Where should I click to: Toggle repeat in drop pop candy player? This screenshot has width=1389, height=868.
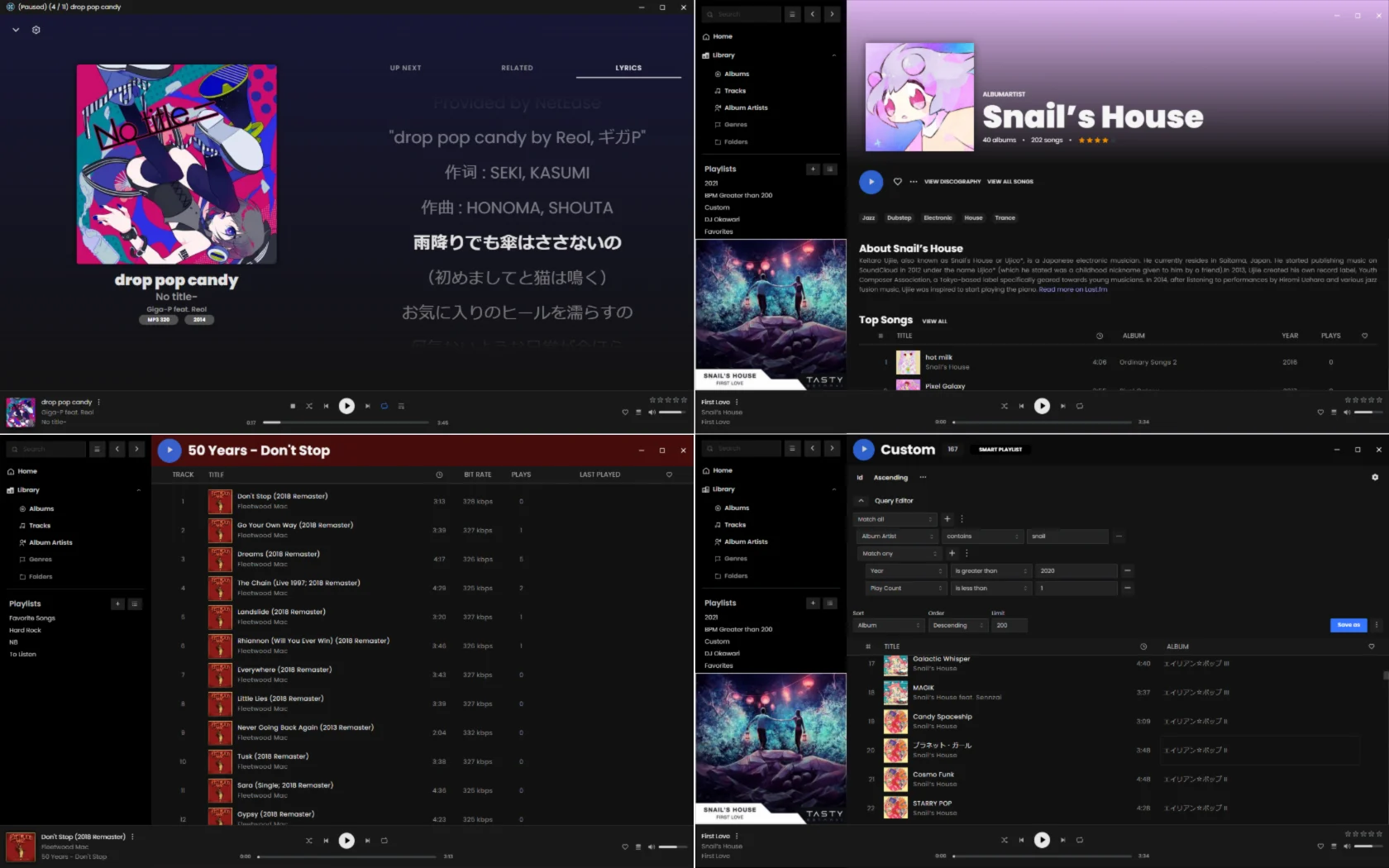(384, 406)
